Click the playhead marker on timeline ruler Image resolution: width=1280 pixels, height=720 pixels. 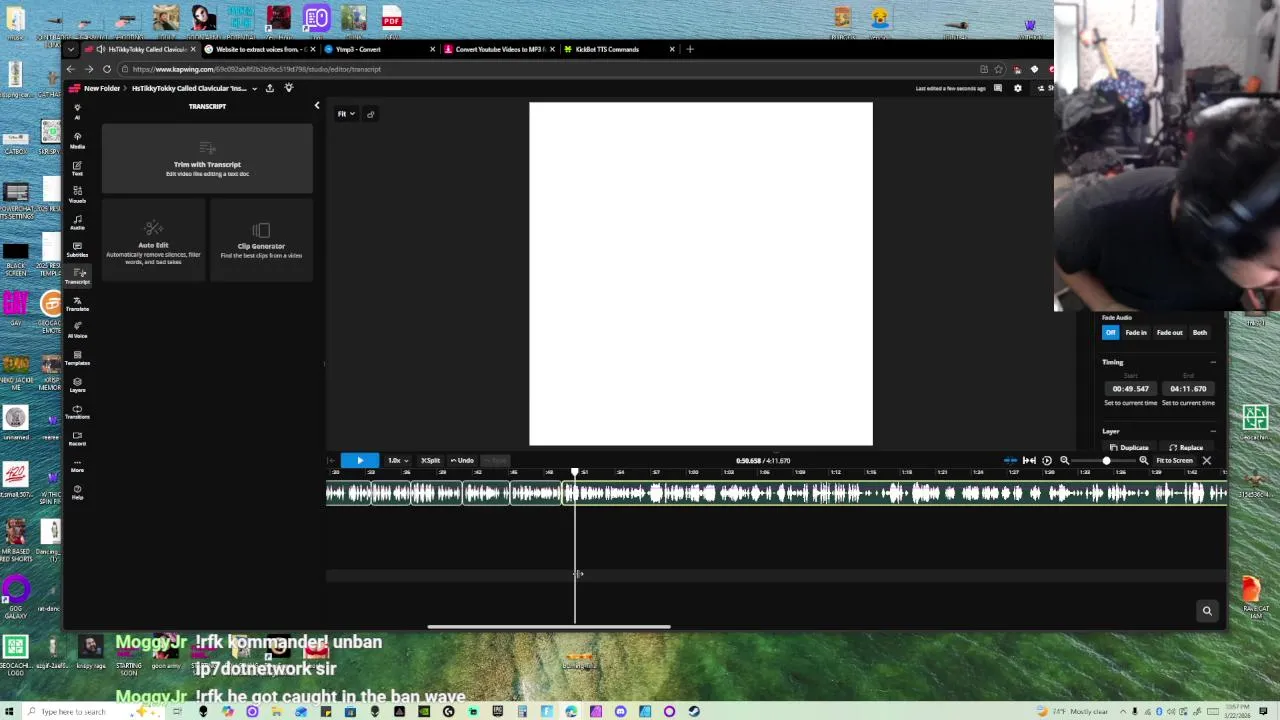click(x=575, y=471)
